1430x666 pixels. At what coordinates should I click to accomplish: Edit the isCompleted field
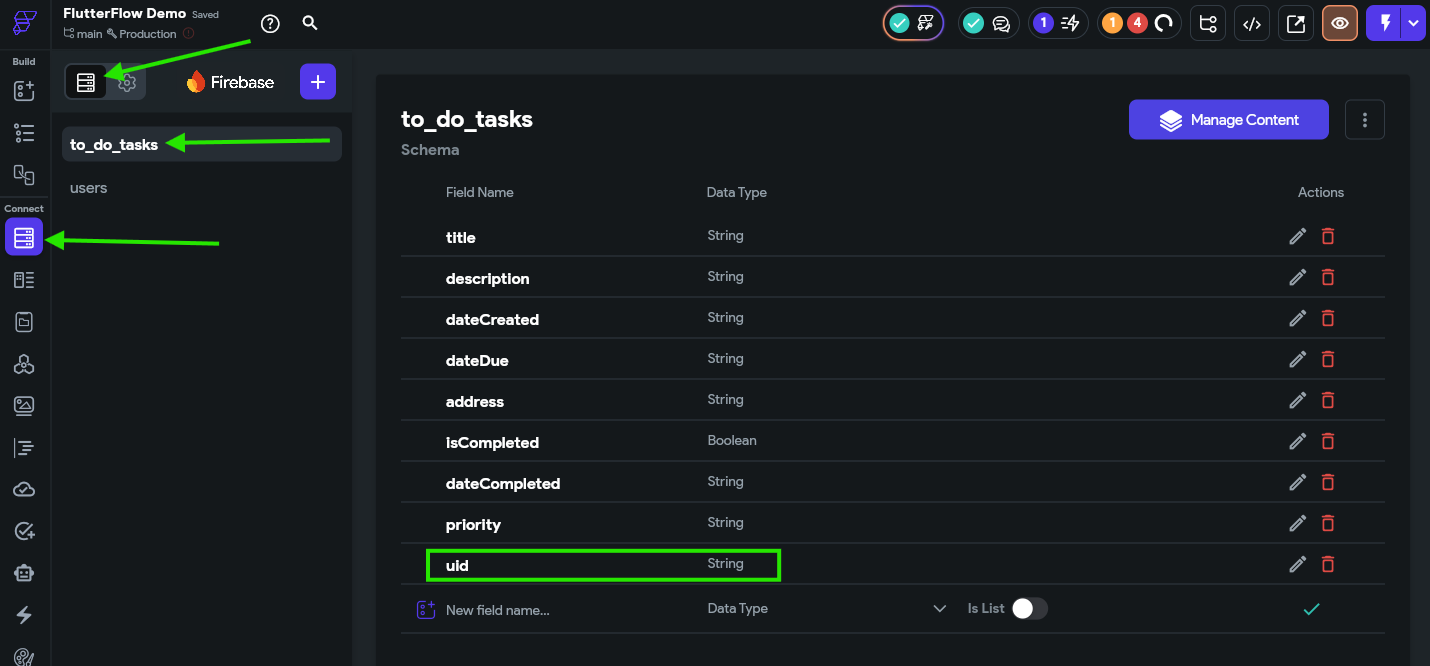coord(1298,441)
